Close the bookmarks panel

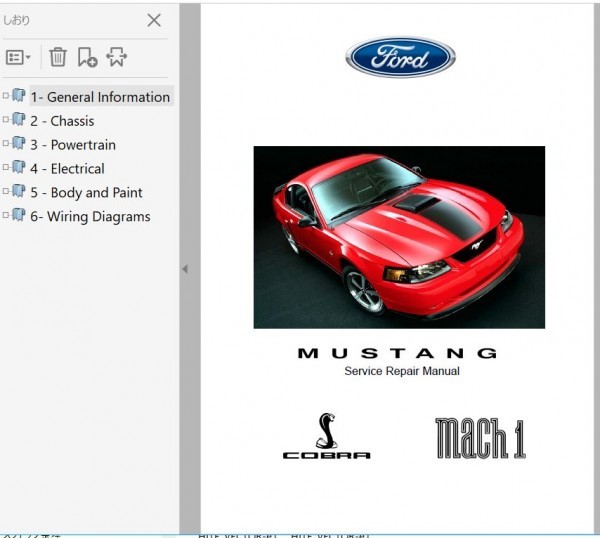(x=154, y=20)
